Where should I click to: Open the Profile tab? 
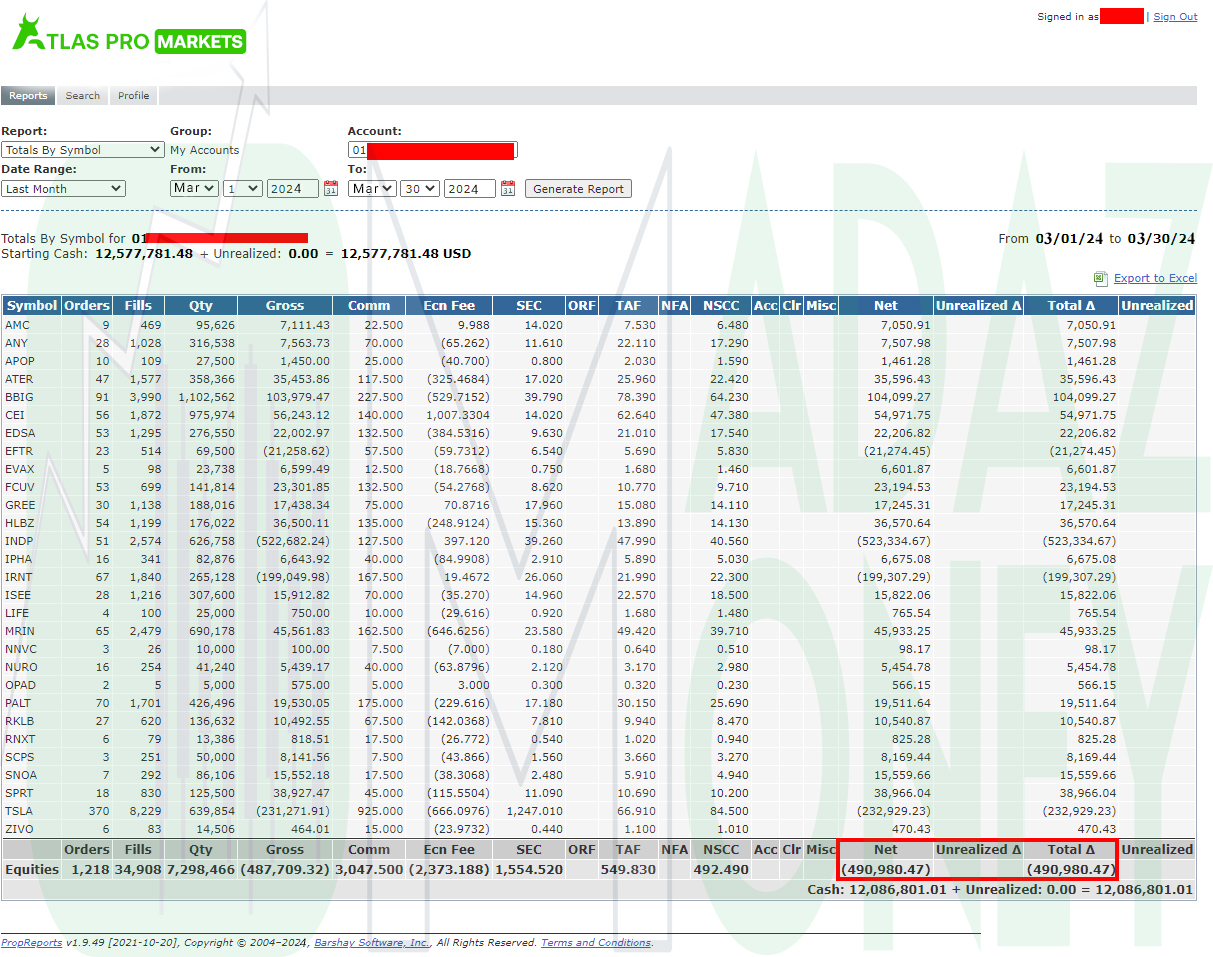133,96
